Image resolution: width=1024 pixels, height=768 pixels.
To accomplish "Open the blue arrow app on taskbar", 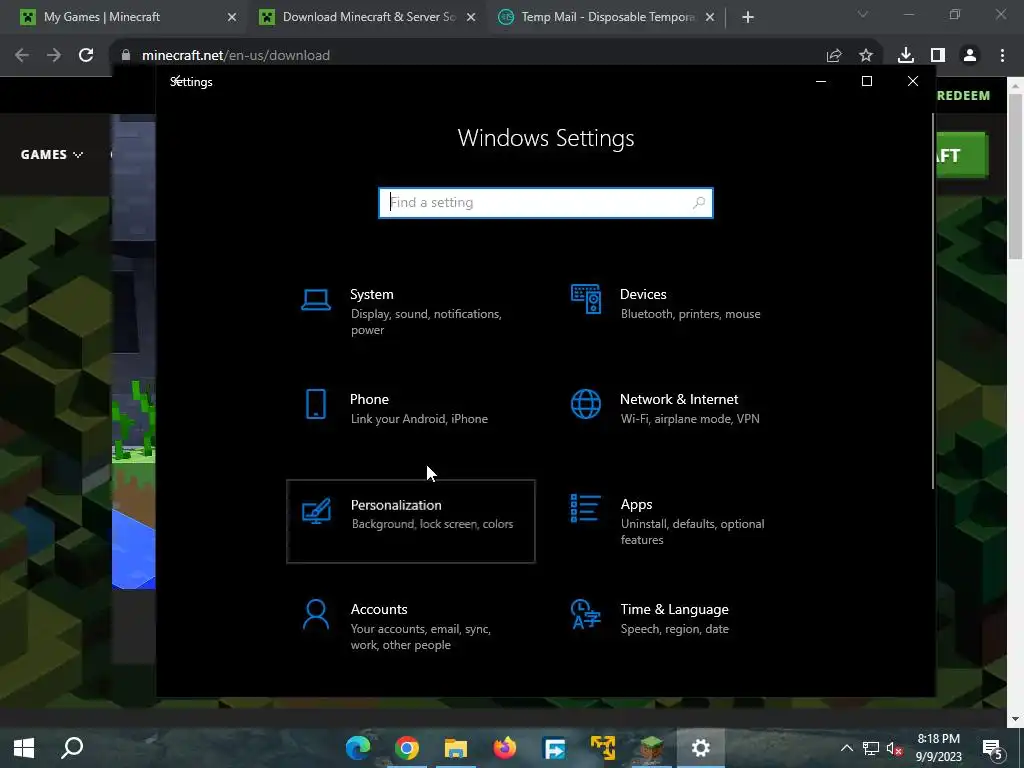I will coord(554,748).
